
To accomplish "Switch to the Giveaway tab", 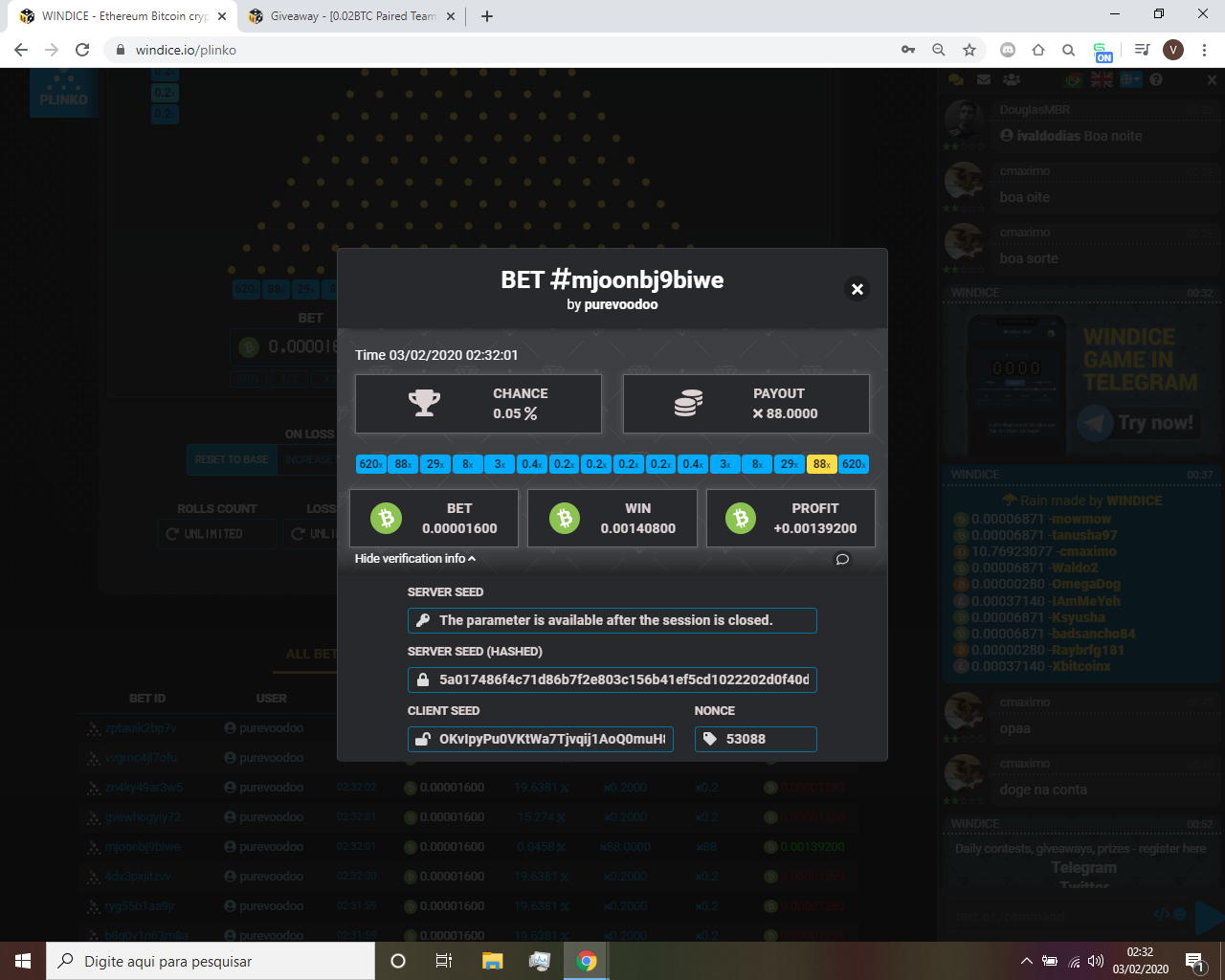I will click(351, 16).
